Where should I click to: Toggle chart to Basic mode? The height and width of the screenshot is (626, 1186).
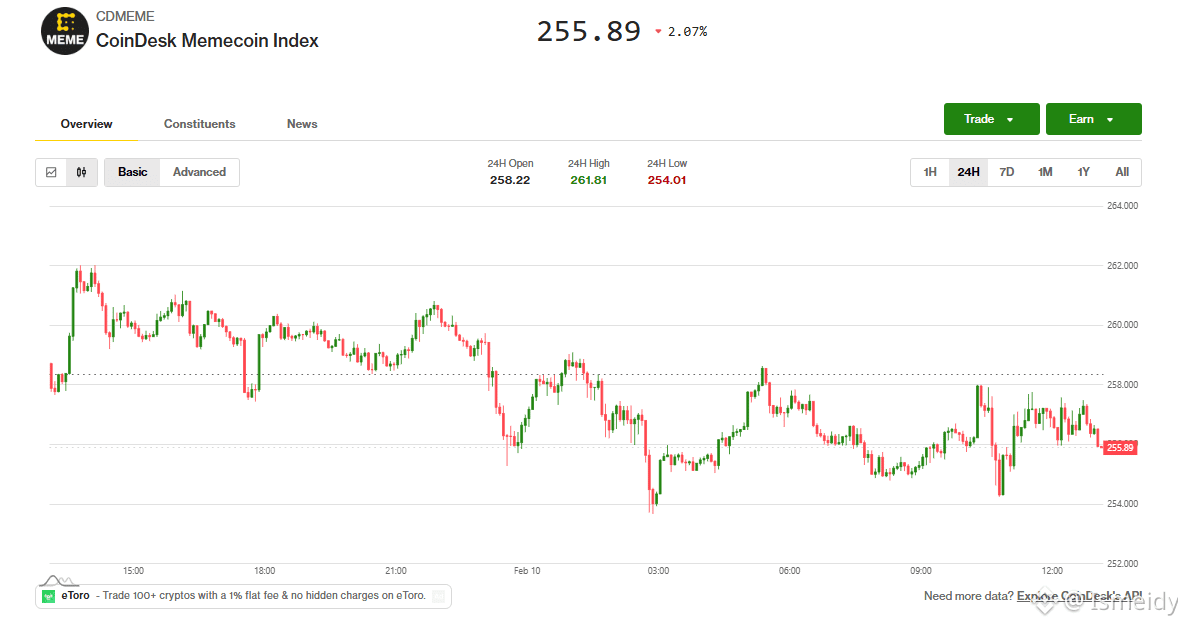pyautogui.click(x=132, y=172)
